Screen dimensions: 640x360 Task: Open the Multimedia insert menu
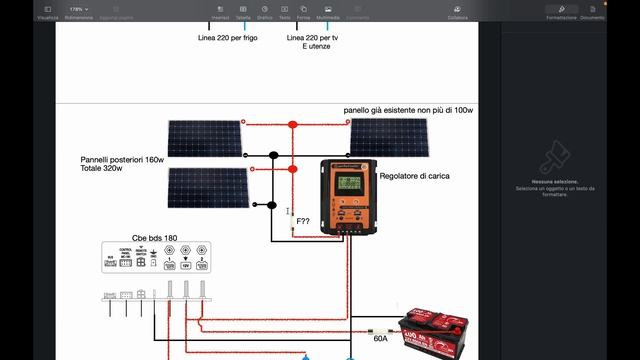pyautogui.click(x=328, y=12)
